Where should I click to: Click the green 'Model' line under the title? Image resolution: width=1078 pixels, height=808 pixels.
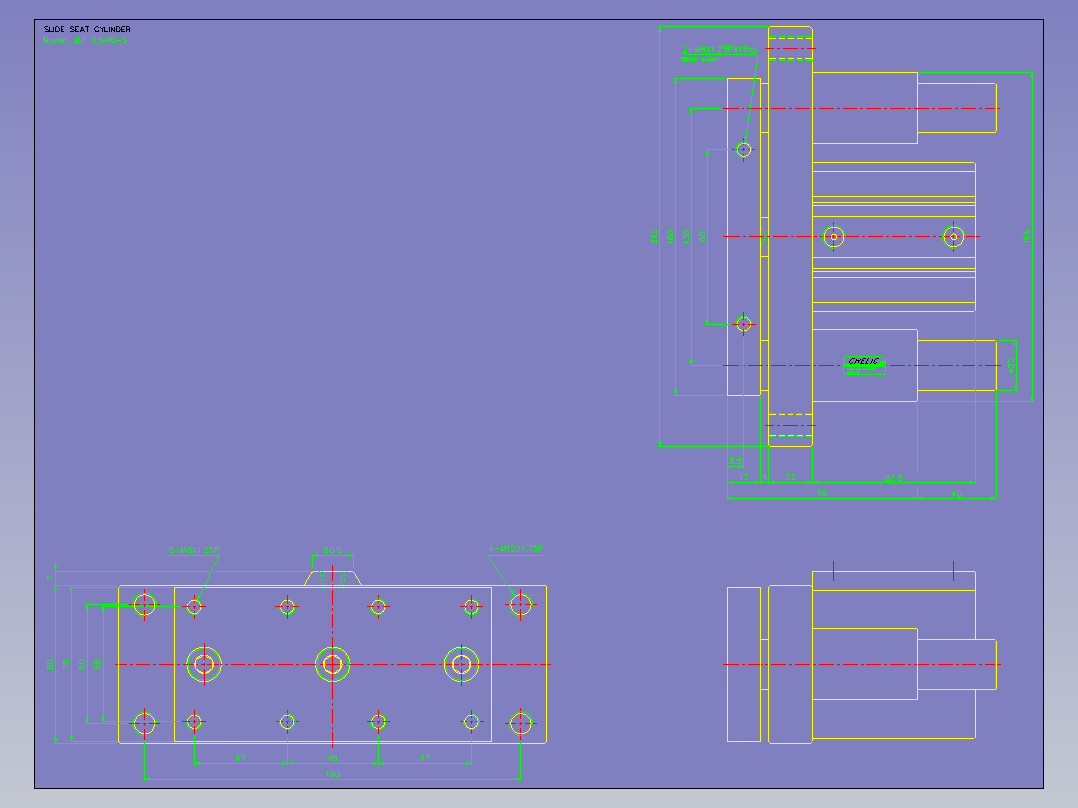click(85, 41)
